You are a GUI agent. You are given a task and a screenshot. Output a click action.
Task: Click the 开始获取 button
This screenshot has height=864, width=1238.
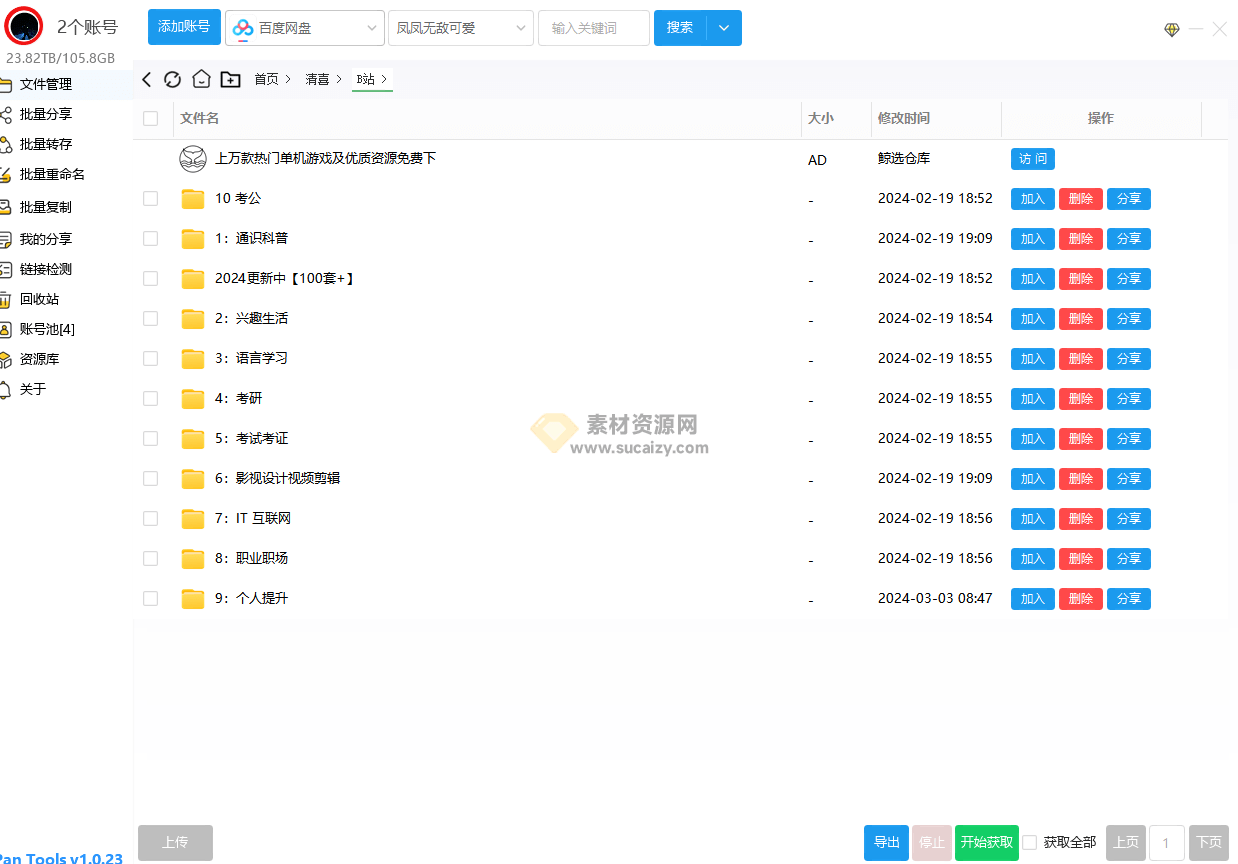(986, 842)
